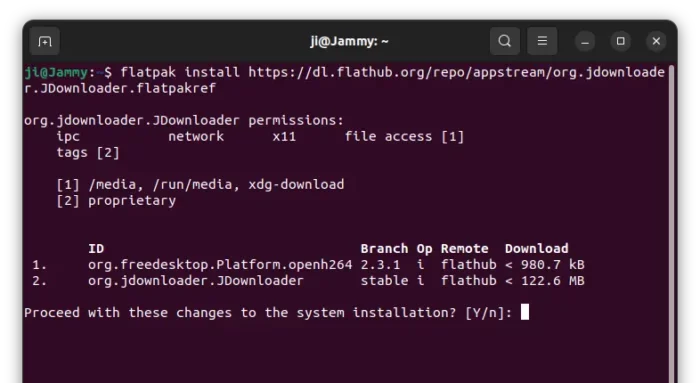Close the terminal window
The width and height of the screenshot is (700, 383).
[656, 41]
